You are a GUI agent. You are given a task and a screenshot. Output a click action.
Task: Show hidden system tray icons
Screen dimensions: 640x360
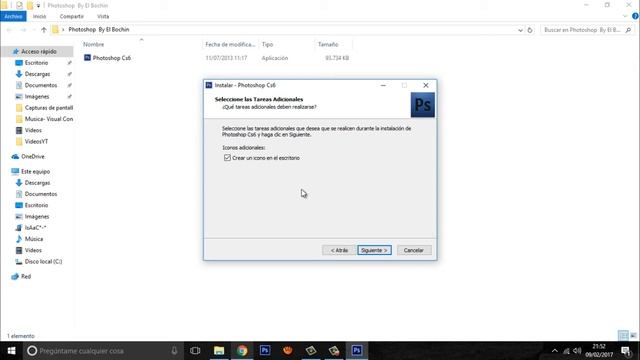pyautogui.click(x=554, y=351)
